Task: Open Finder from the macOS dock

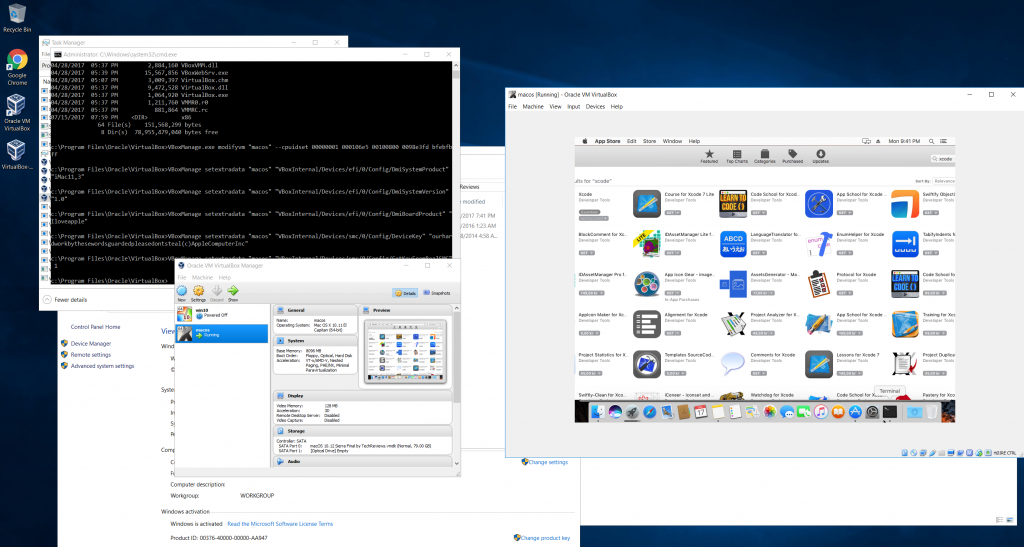Action: pos(599,412)
